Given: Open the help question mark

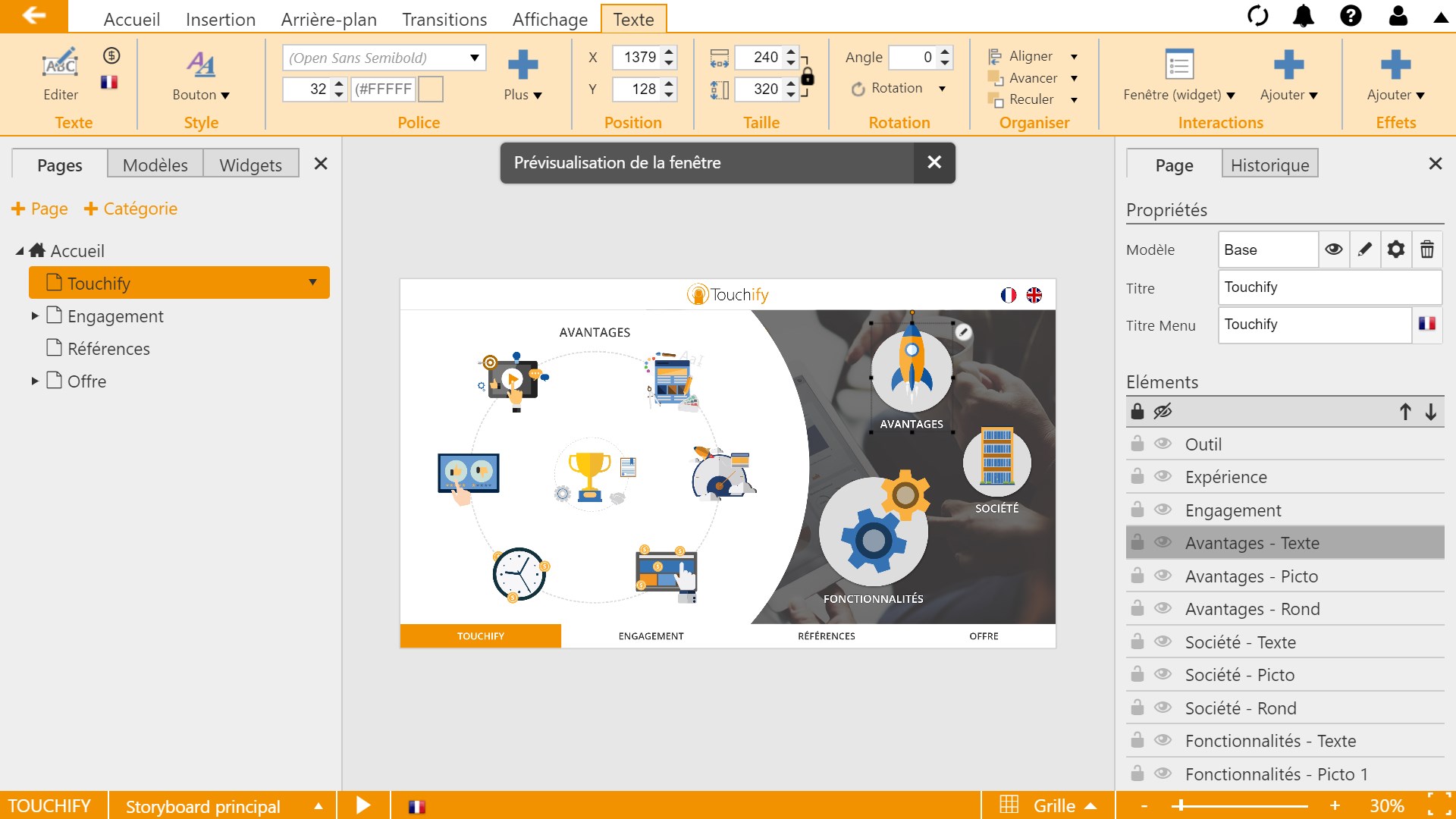Looking at the screenshot, I should click(x=1351, y=16).
